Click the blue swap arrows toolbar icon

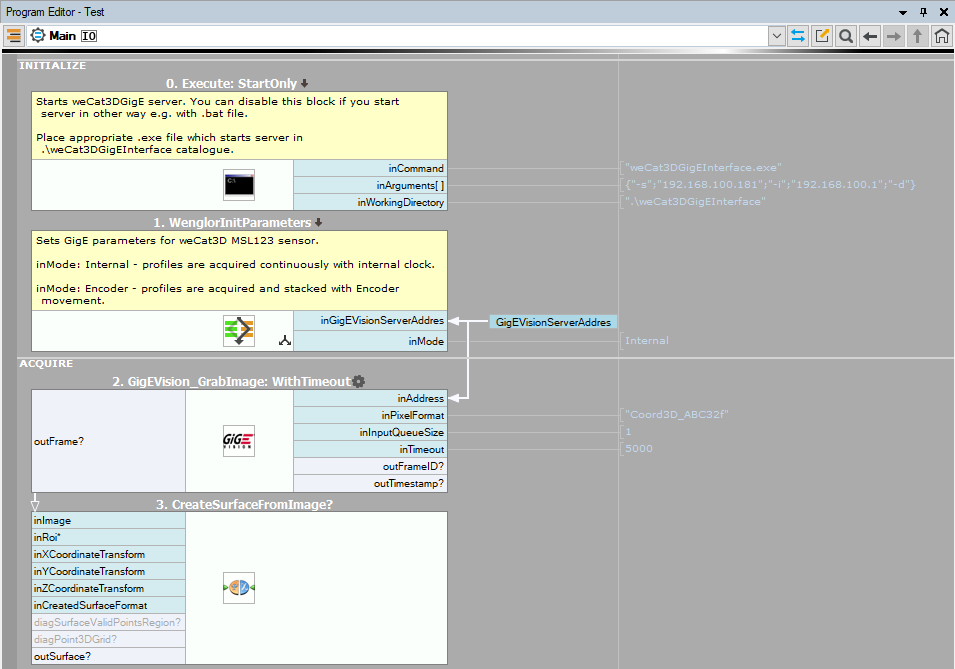click(798, 36)
